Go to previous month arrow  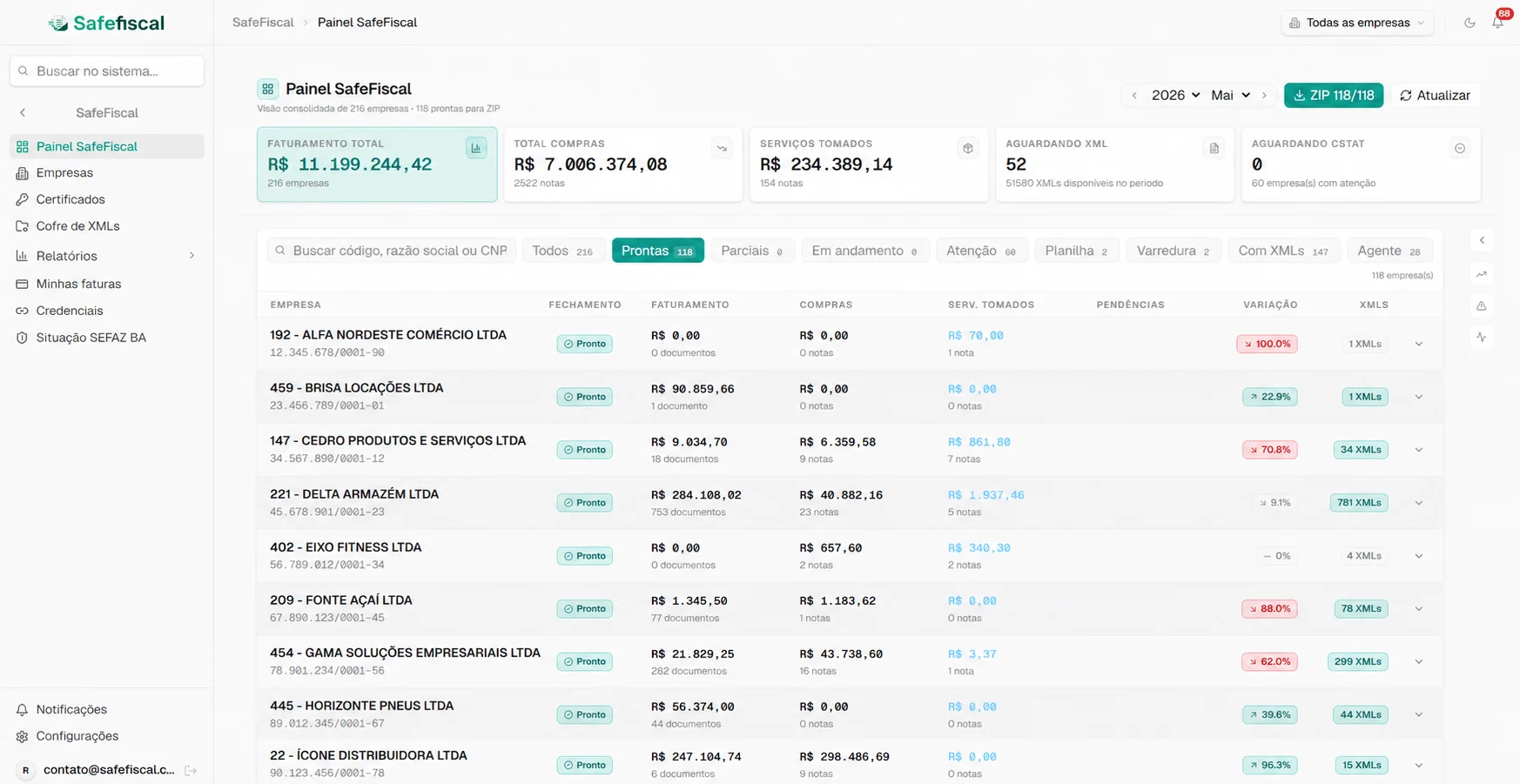[x=1134, y=96]
